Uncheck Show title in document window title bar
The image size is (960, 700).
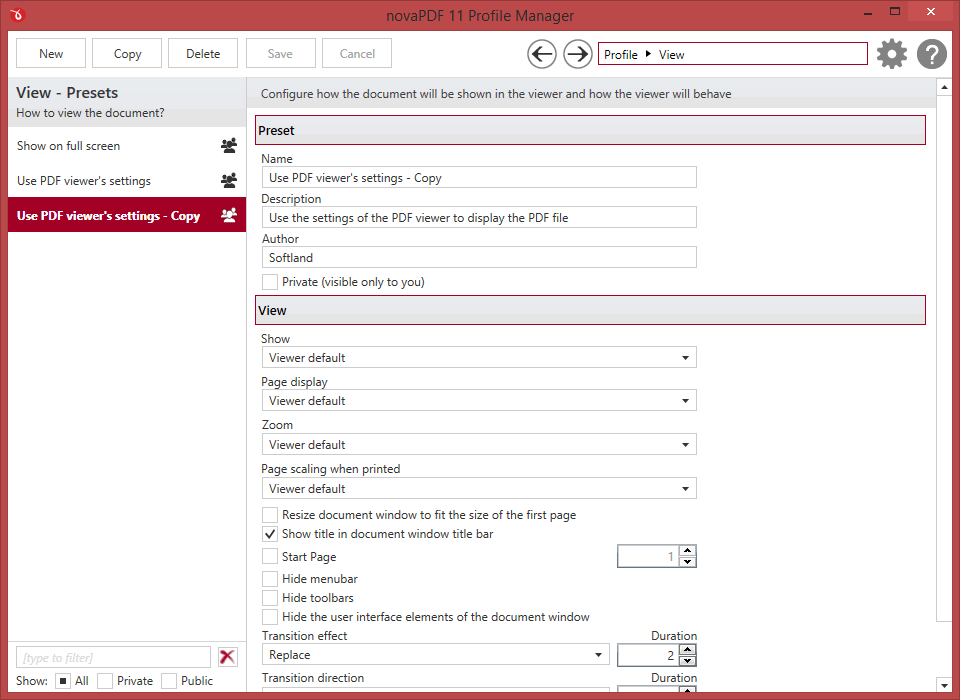(269, 534)
